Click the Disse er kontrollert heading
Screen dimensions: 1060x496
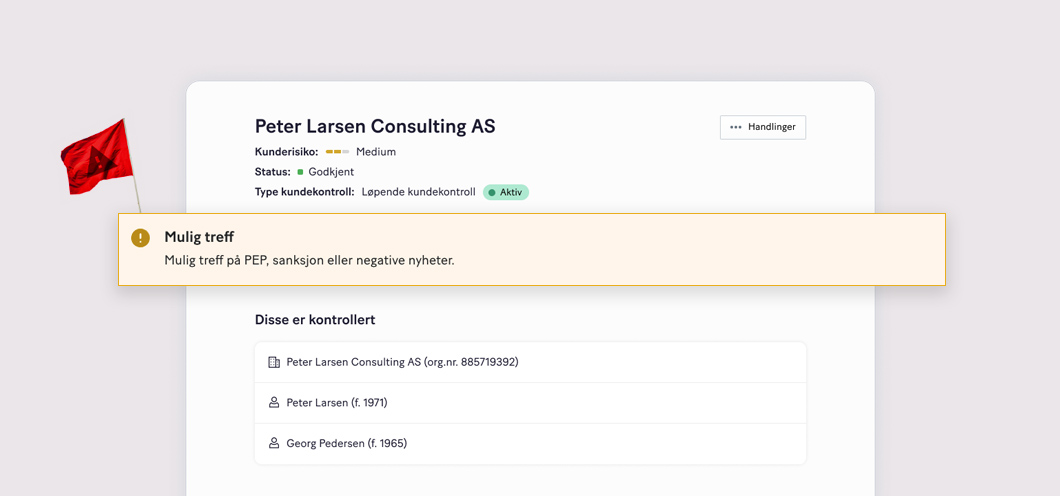point(315,320)
